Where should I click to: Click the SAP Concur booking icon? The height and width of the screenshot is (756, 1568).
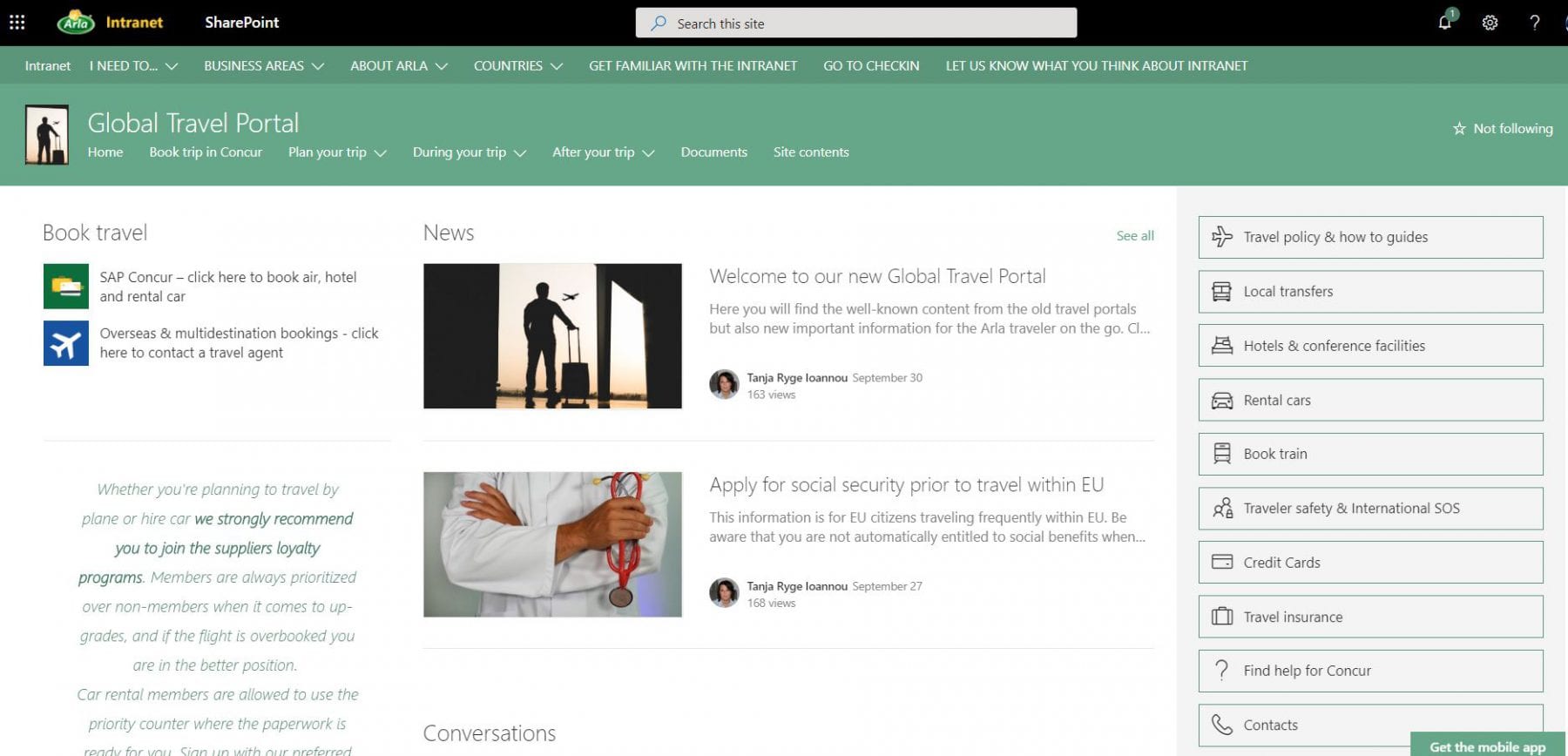tap(66, 287)
